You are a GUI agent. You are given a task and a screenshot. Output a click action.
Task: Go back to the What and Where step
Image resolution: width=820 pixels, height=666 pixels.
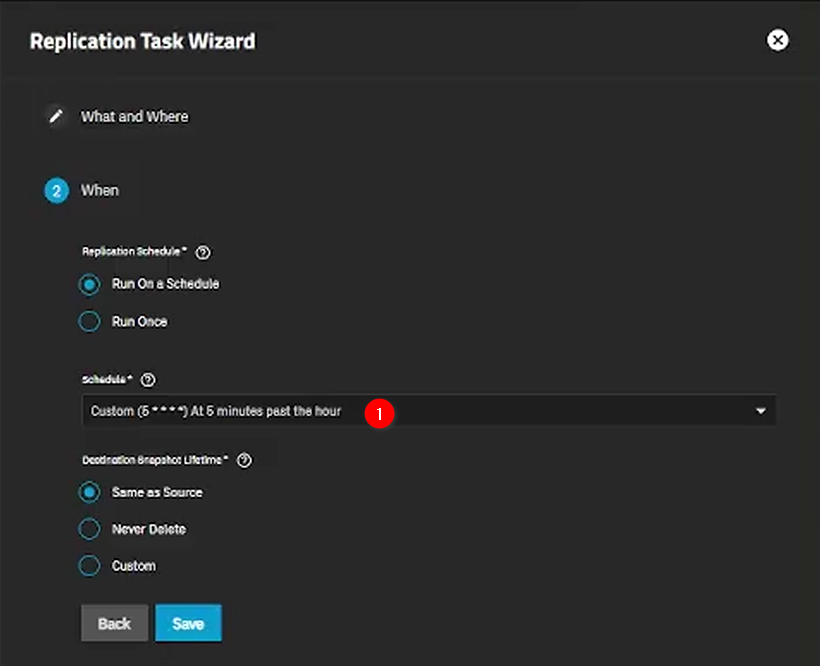tap(134, 117)
